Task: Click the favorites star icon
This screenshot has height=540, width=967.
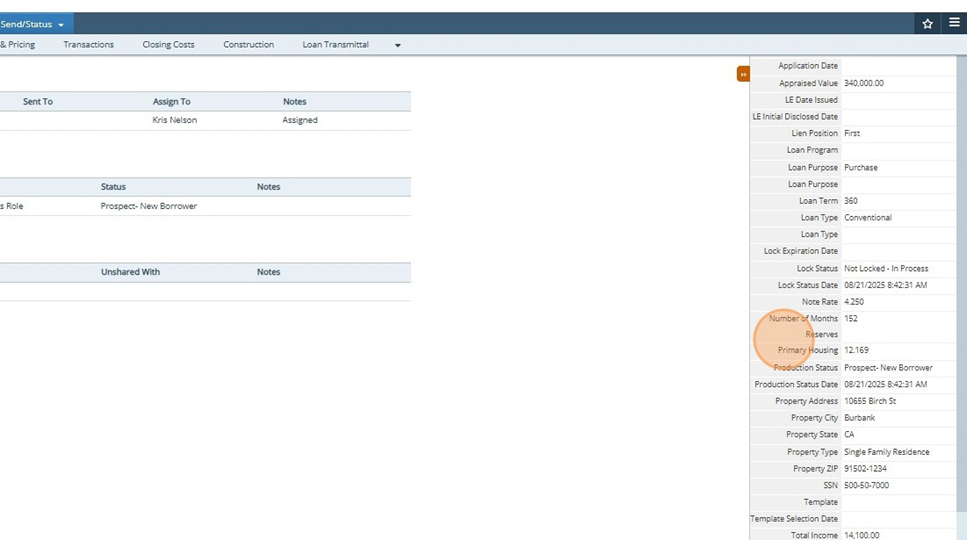Action: 927,23
